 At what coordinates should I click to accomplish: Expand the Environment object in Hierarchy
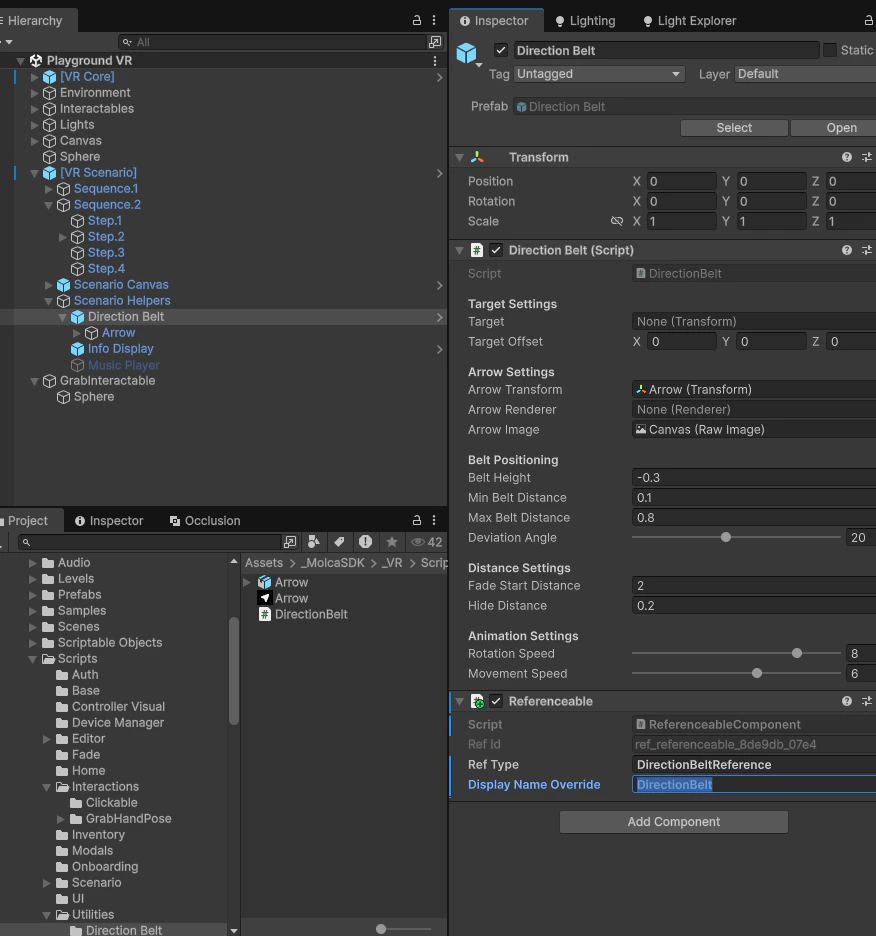pos(35,93)
